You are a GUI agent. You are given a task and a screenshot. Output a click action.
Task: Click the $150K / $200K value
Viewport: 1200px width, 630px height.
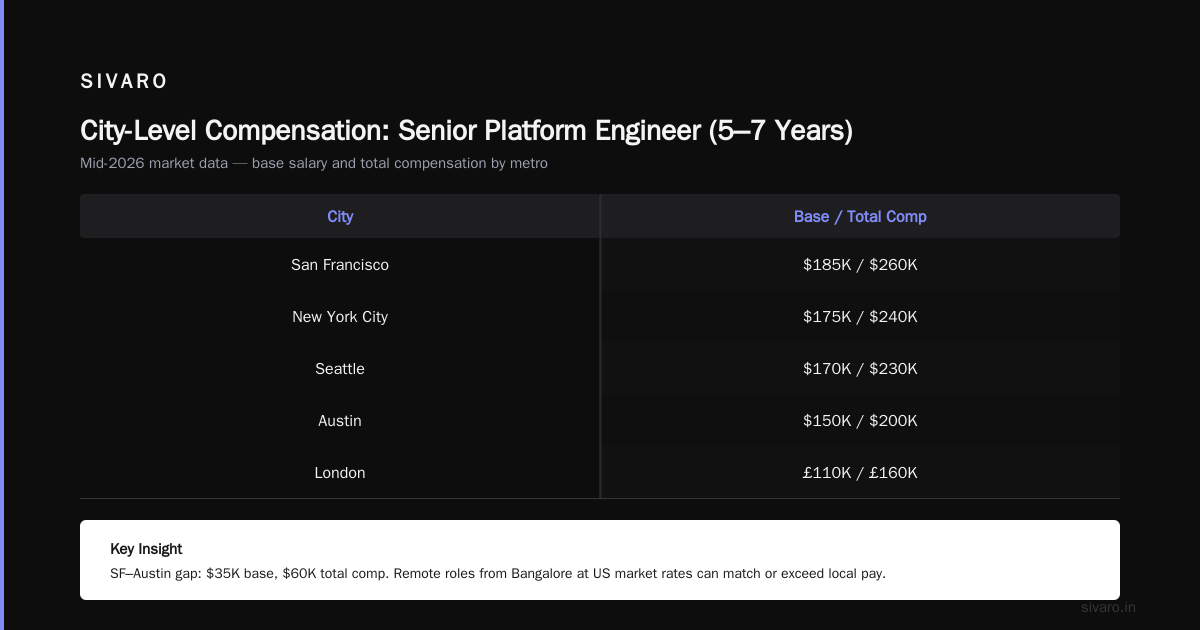click(860, 421)
